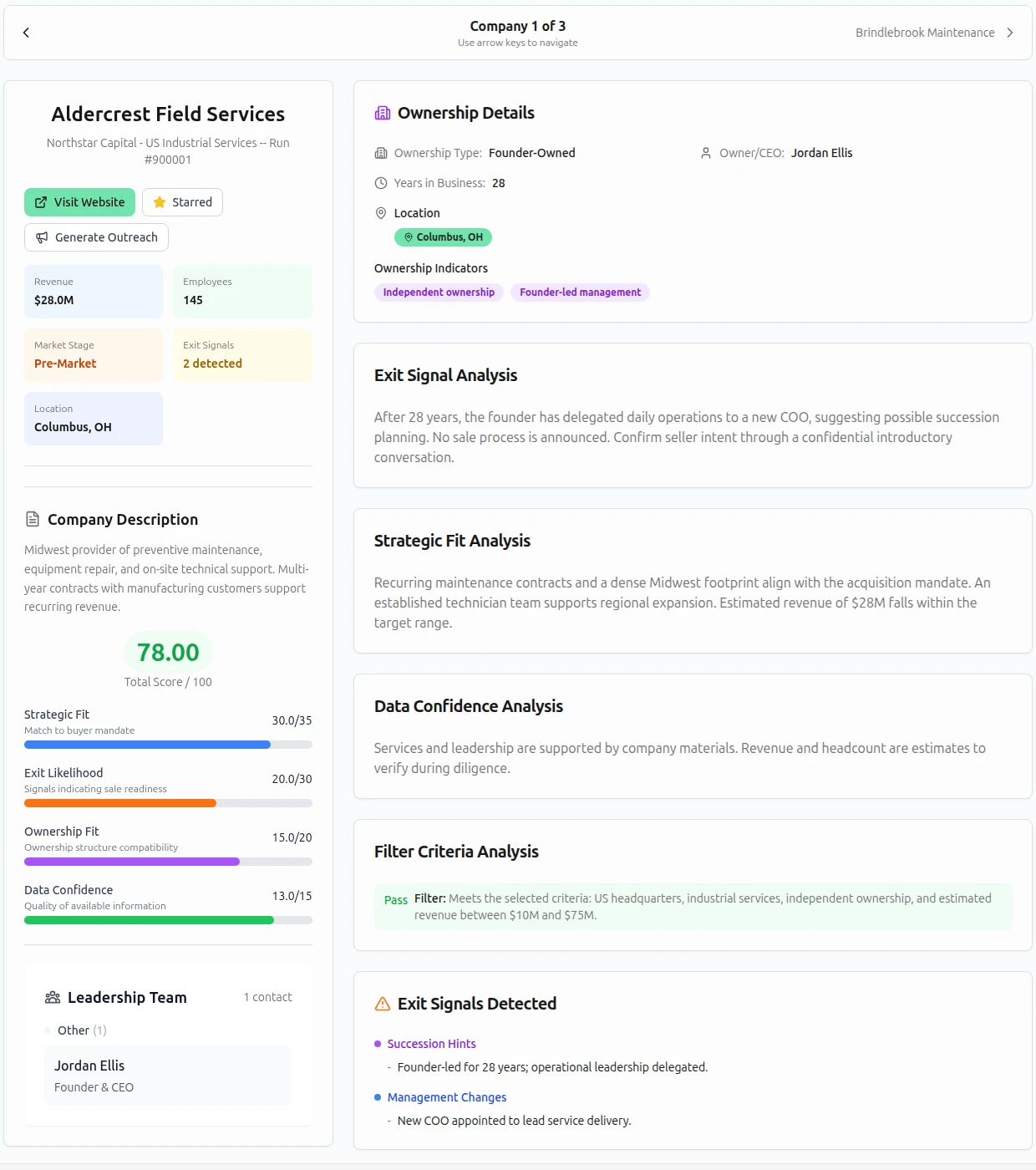
Task: Click the Strategic Fit blue progress bar
Action: pyautogui.click(x=168, y=745)
